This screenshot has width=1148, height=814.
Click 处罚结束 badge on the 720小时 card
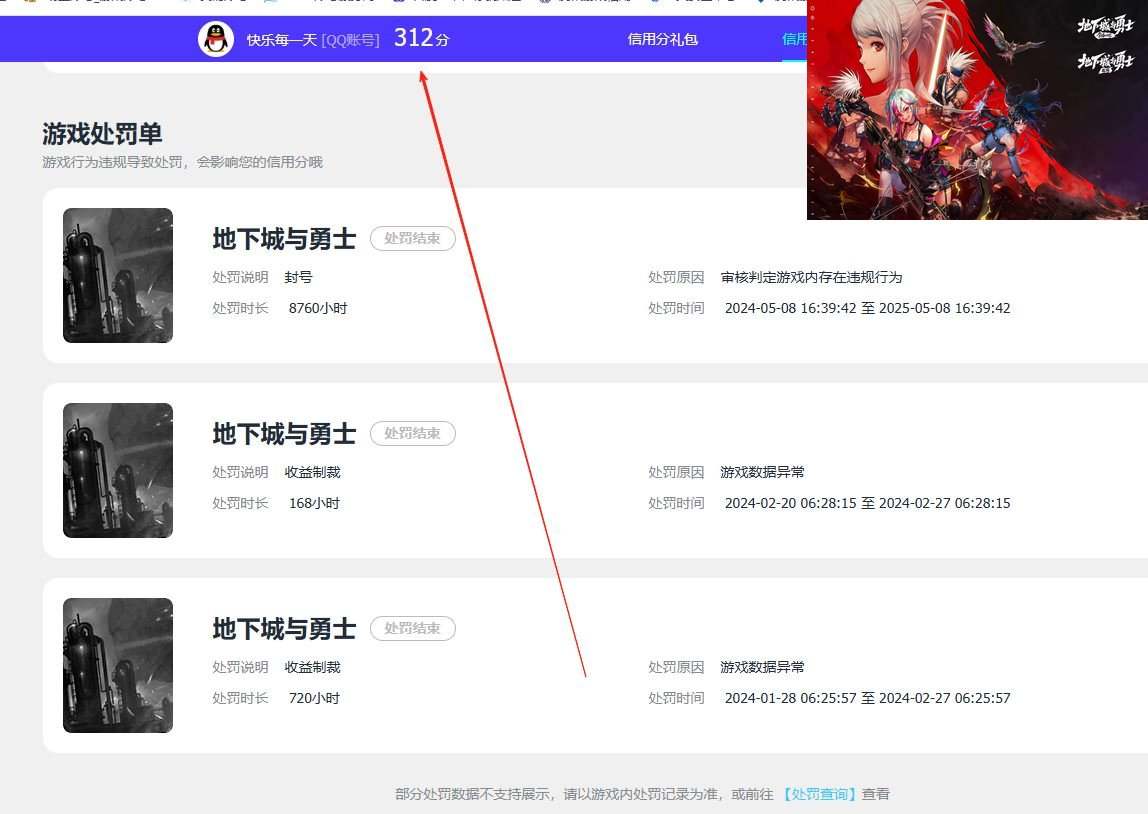[412, 628]
